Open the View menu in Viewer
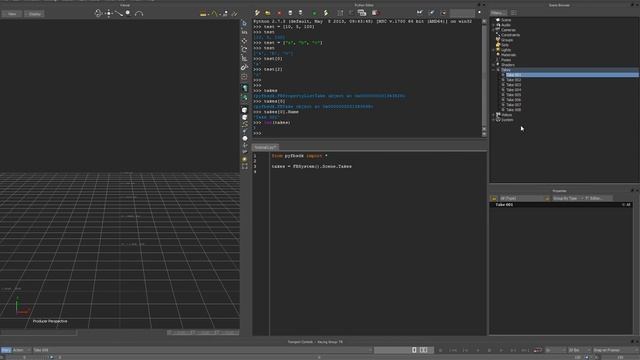This screenshot has width=640, height=360. 12,14
